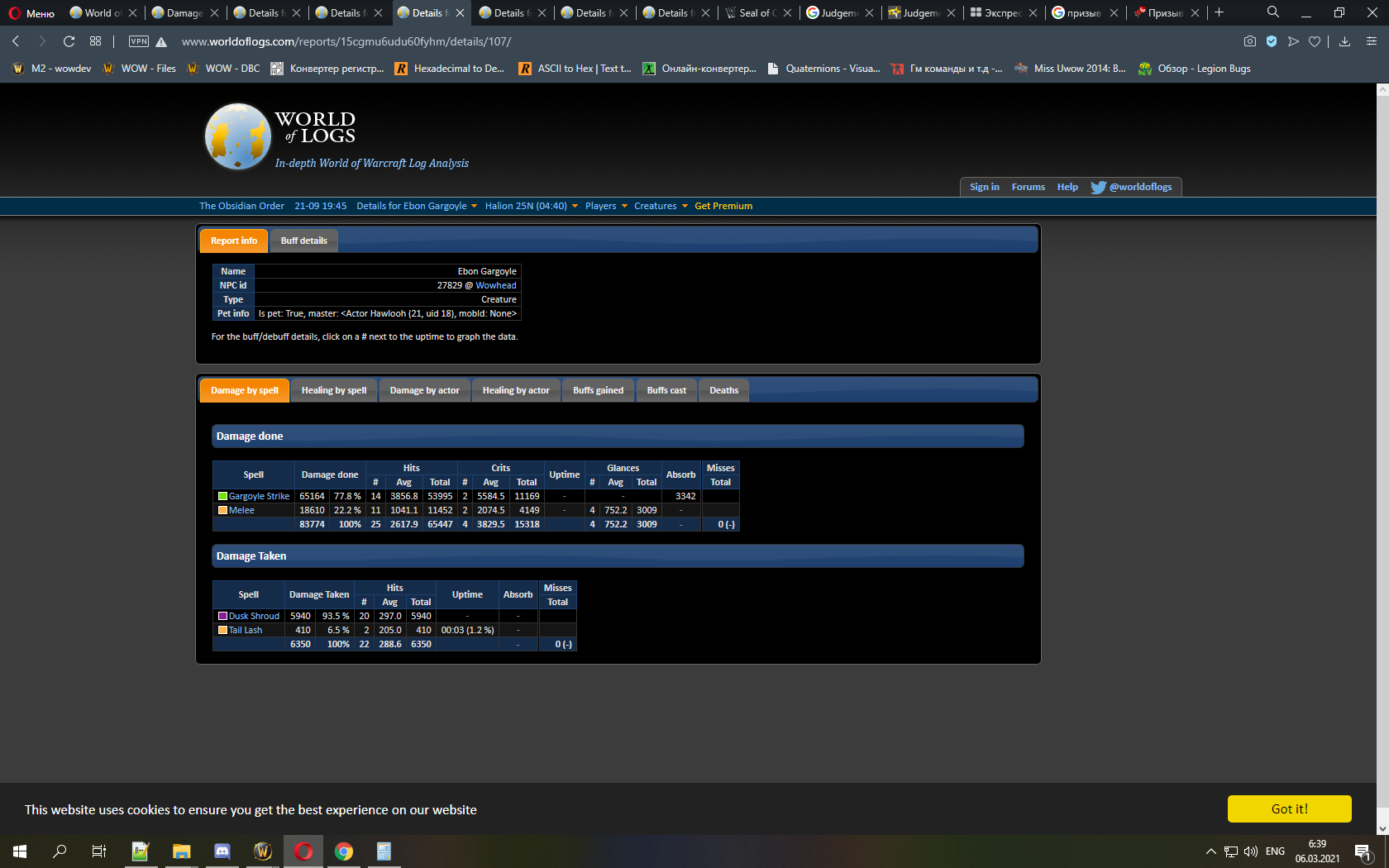1389x868 pixels.
Task: Switch to the Healing by actor tab
Action: pos(516,390)
